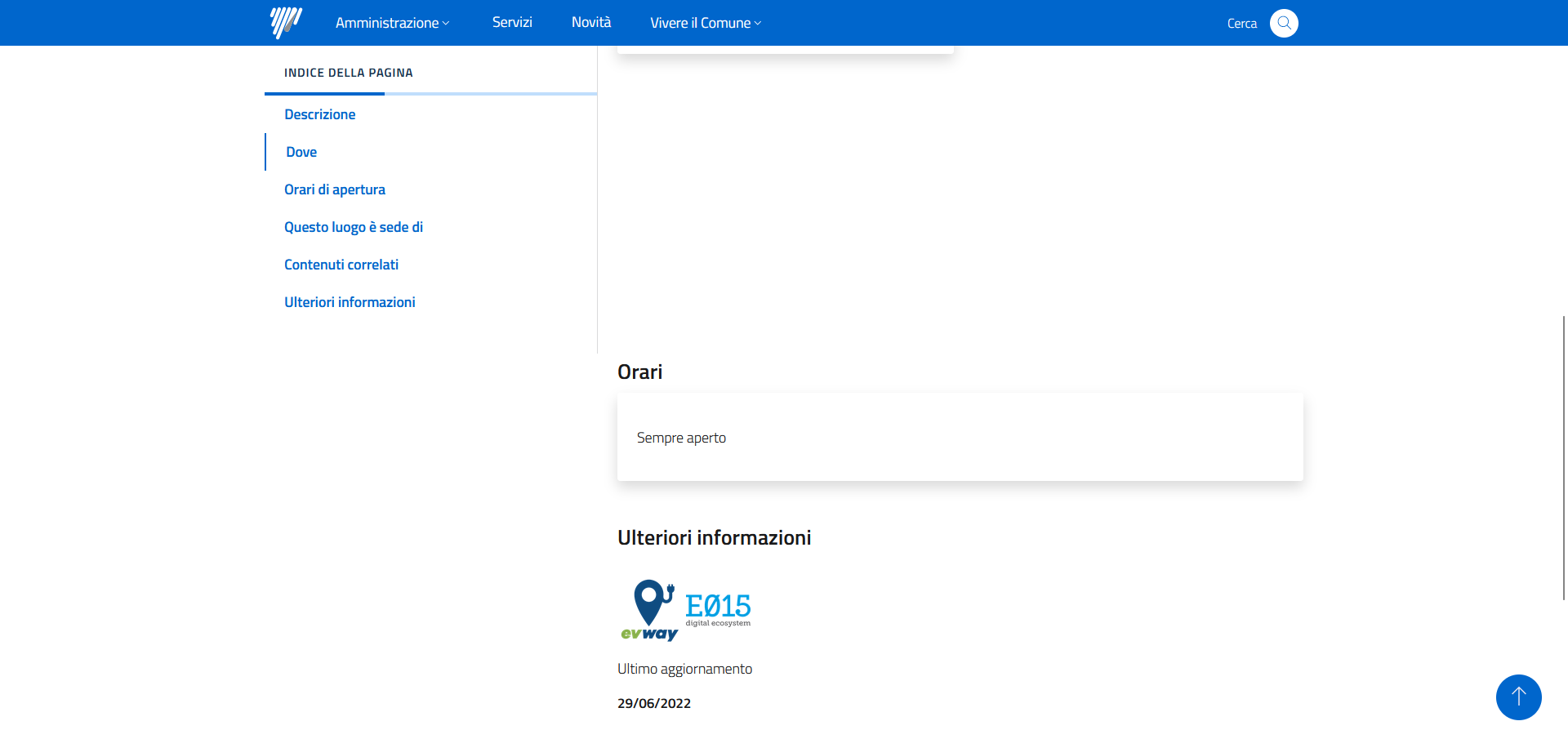This screenshot has height=739, width=1568.
Task: Click the back-to-top arrow button
Action: point(1518,697)
